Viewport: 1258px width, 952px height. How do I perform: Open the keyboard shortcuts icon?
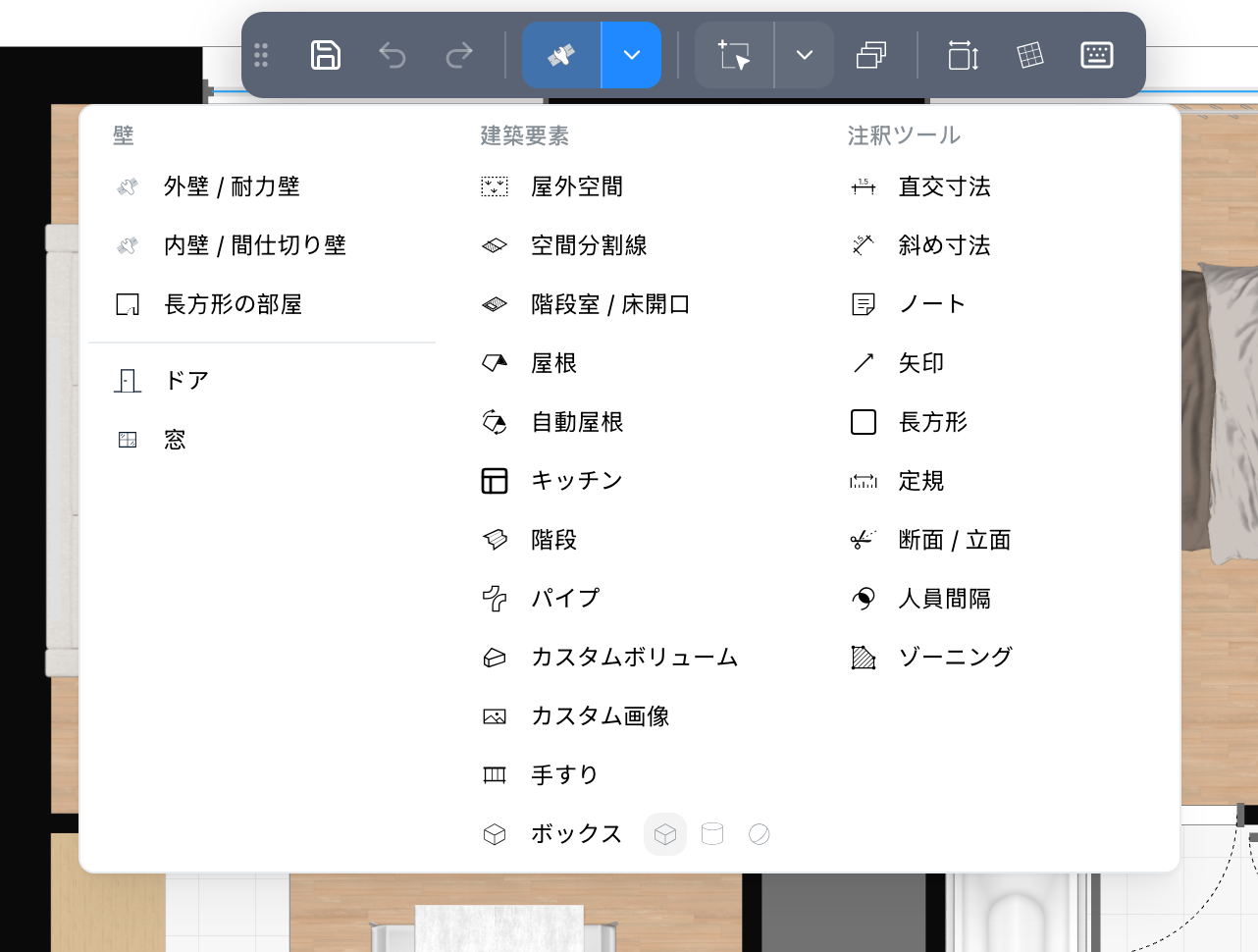pos(1097,55)
